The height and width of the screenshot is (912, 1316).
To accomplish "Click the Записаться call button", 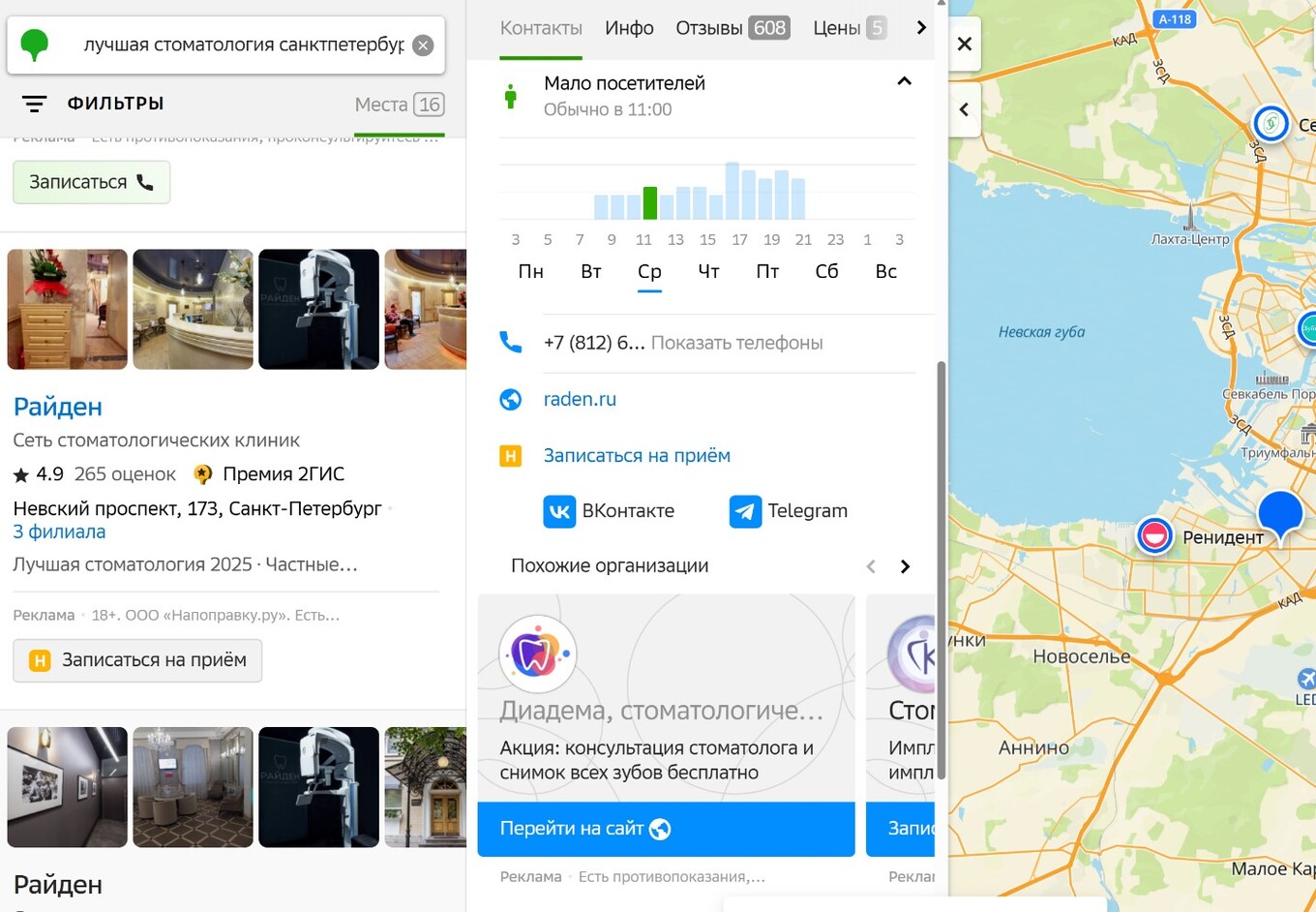I will tap(92, 182).
